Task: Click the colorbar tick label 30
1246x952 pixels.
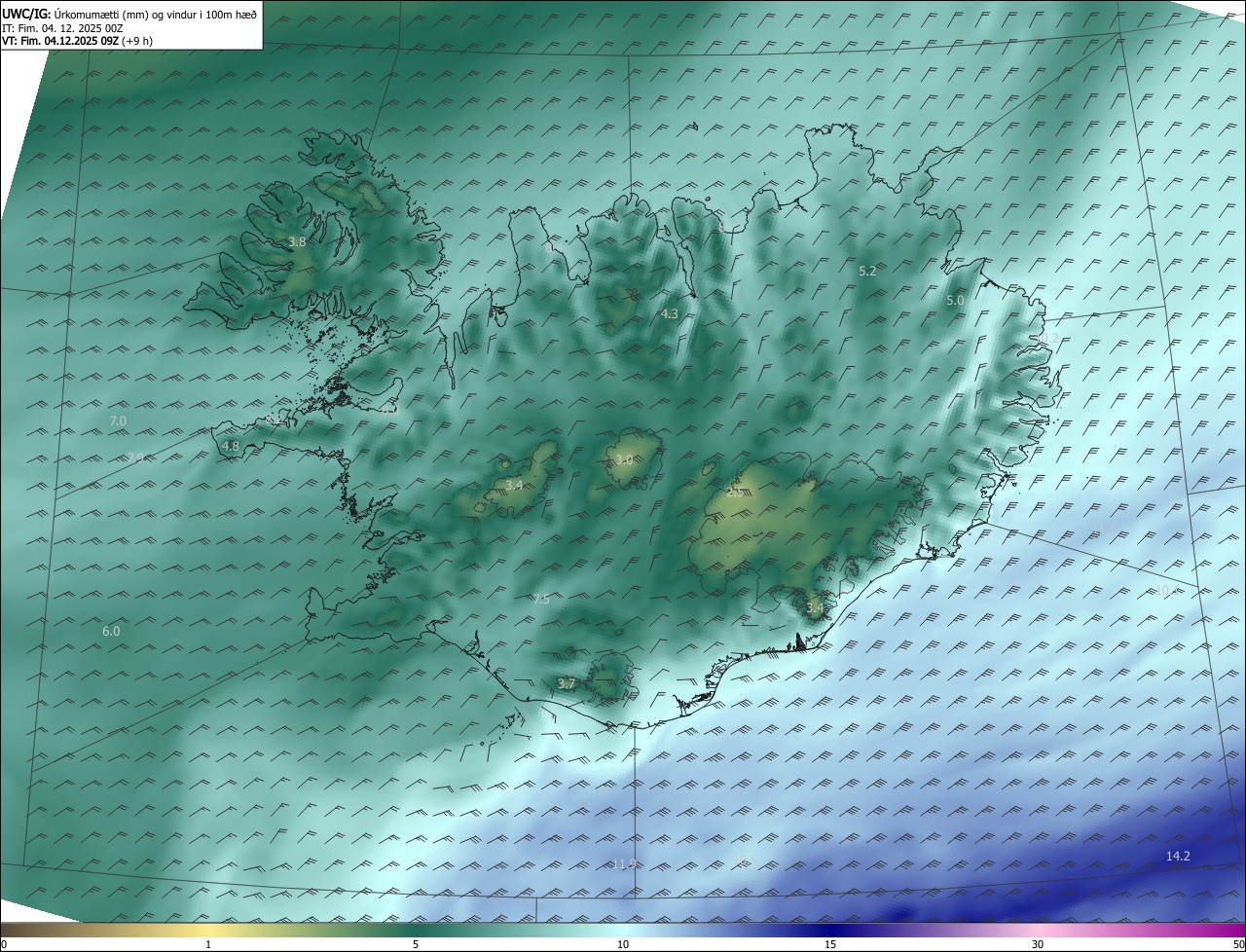Action: (x=1038, y=944)
